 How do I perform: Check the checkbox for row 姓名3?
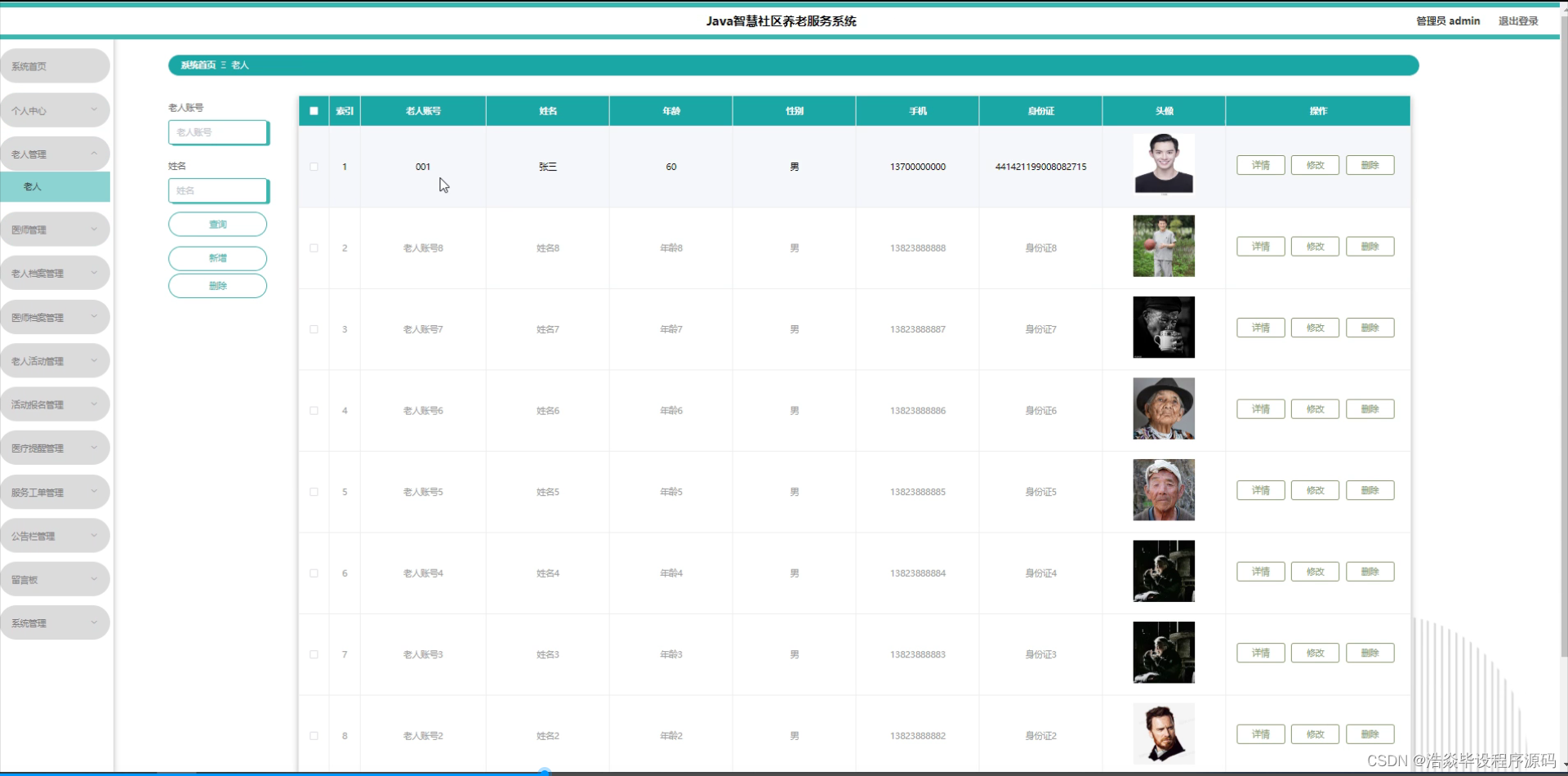[x=314, y=654]
